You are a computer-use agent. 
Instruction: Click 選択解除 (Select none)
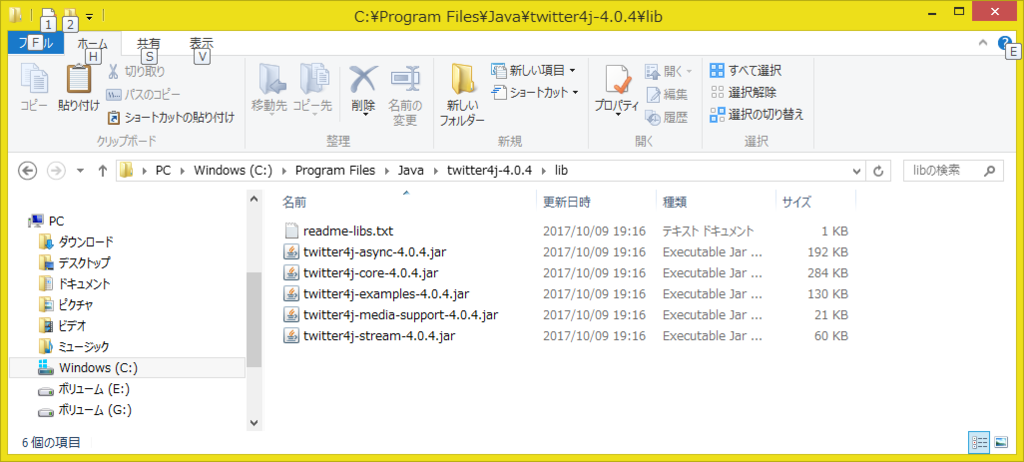coord(743,93)
